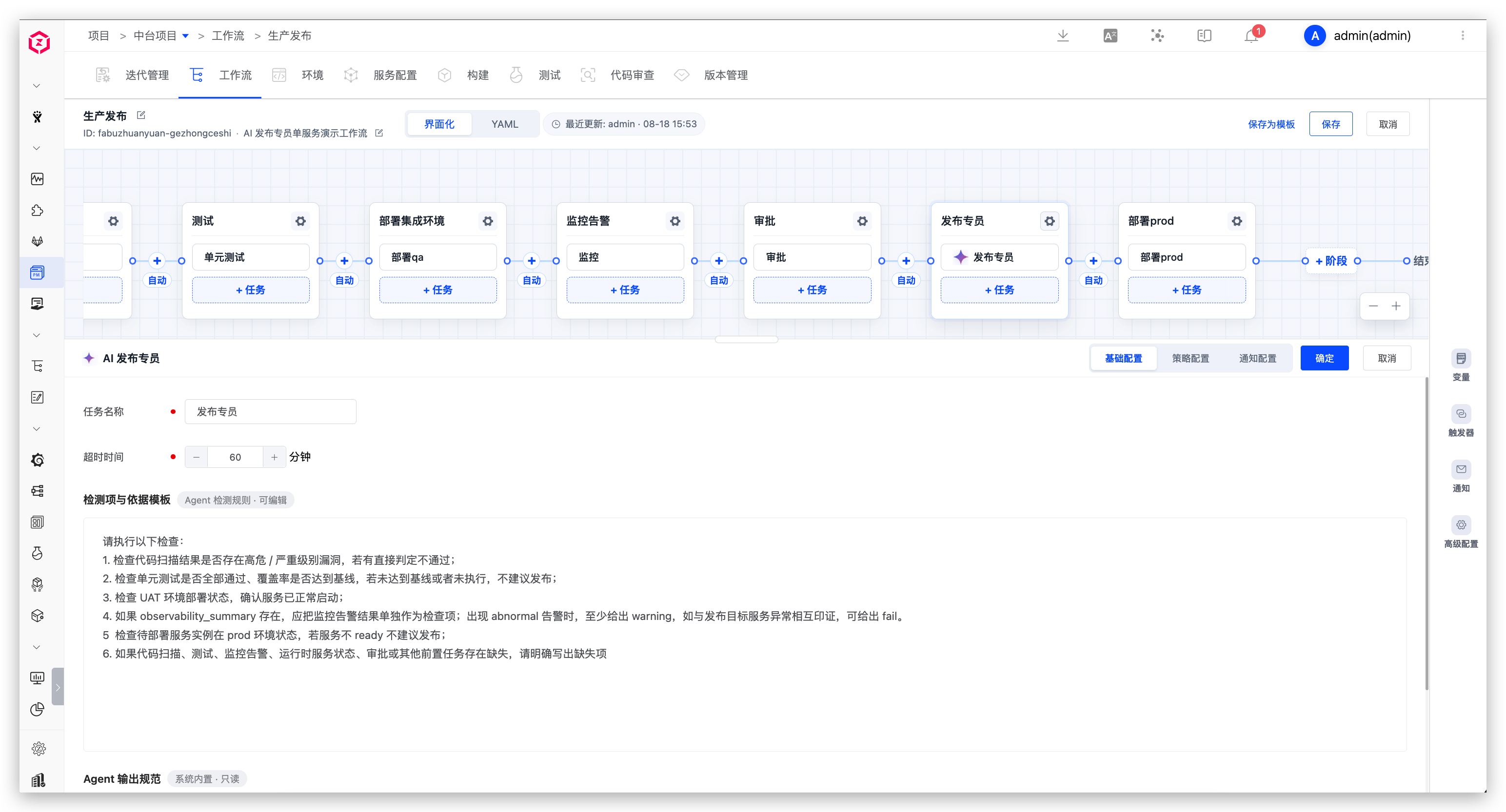1506x812 pixels.
Task: Edit workflow name pencil icon
Action: click(141, 115)
